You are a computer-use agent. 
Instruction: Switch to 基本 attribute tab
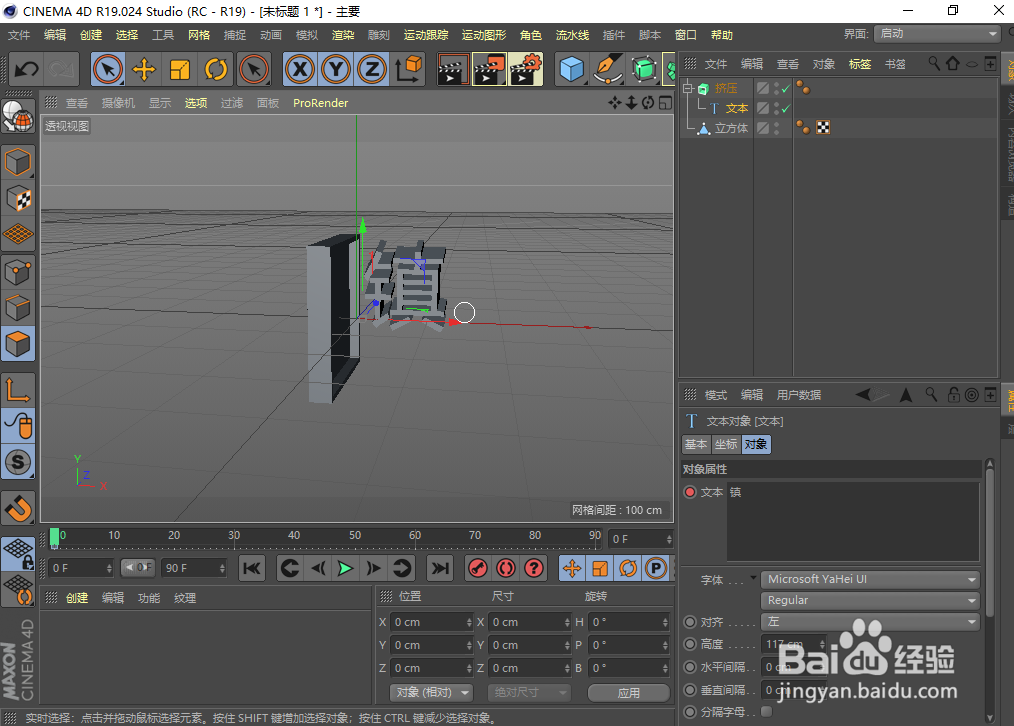[696, 444]
